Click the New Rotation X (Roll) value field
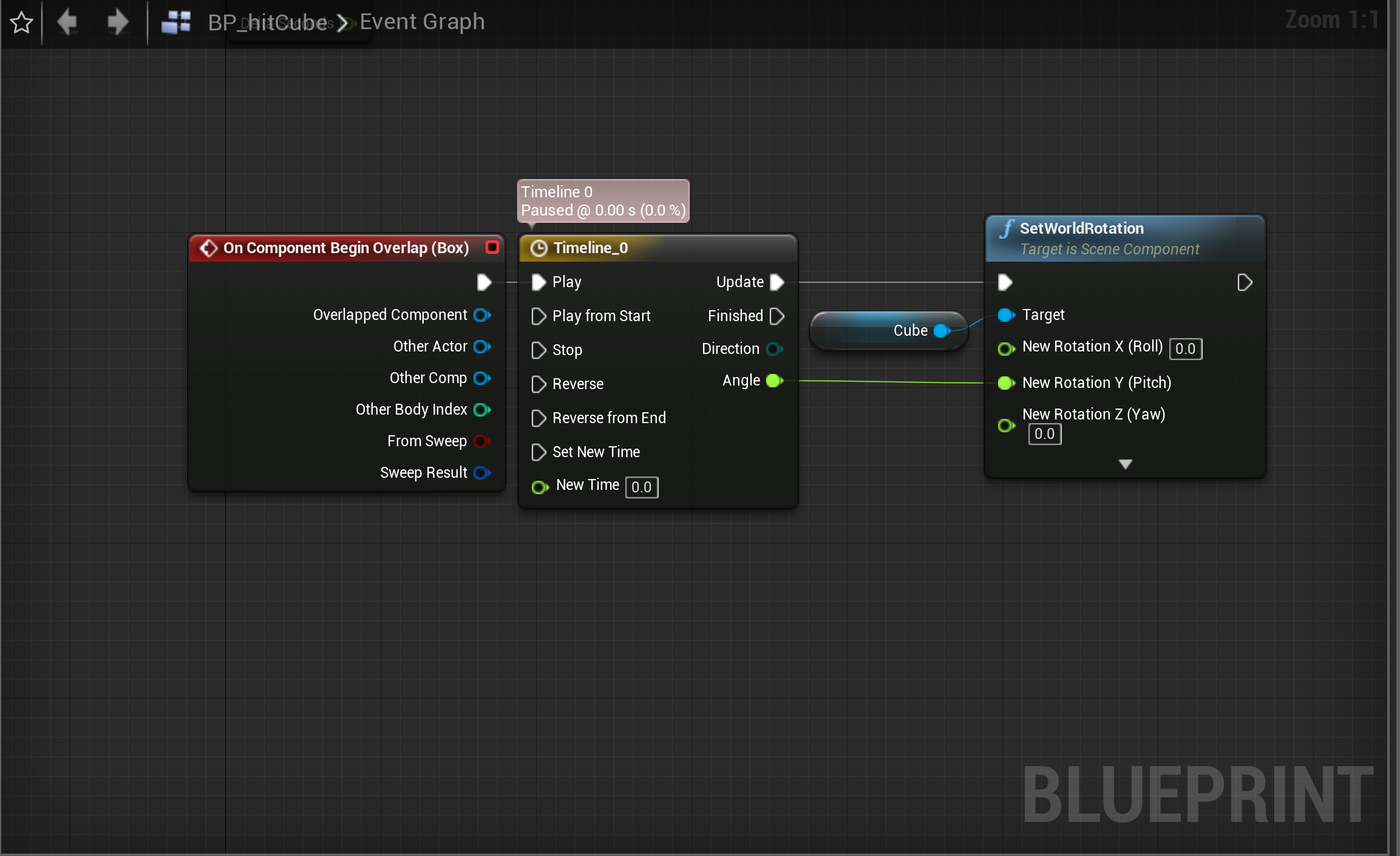 pyautogui.click(x=1185, y=349)
